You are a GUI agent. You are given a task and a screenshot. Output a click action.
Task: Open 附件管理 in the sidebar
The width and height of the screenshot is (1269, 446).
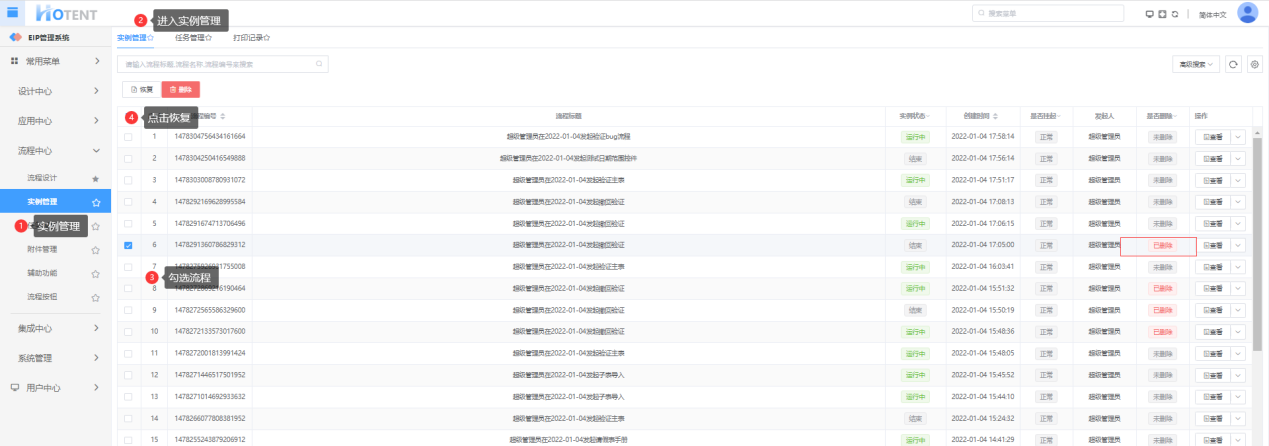tap(43, 250)
